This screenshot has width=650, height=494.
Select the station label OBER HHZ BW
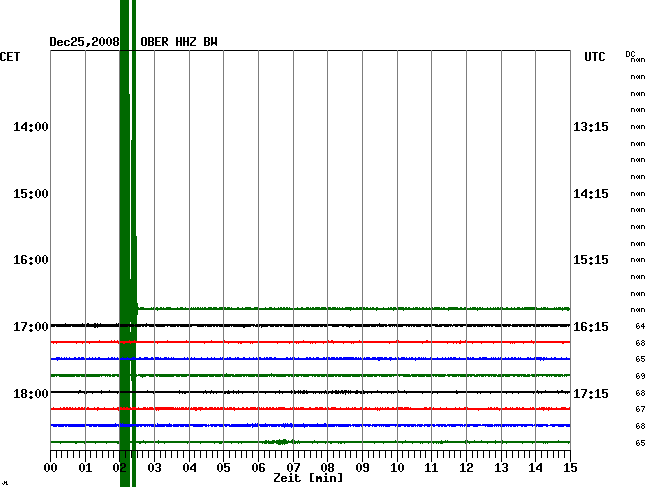pyautogui.click(x=179, y=42)
